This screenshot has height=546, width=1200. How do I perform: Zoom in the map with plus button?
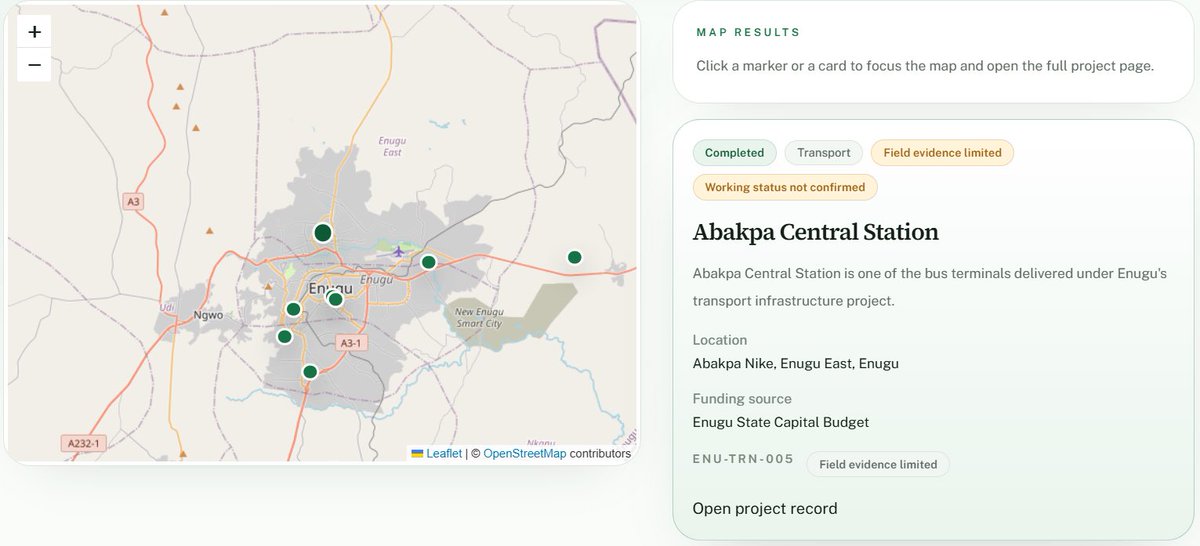coord(34,32)
